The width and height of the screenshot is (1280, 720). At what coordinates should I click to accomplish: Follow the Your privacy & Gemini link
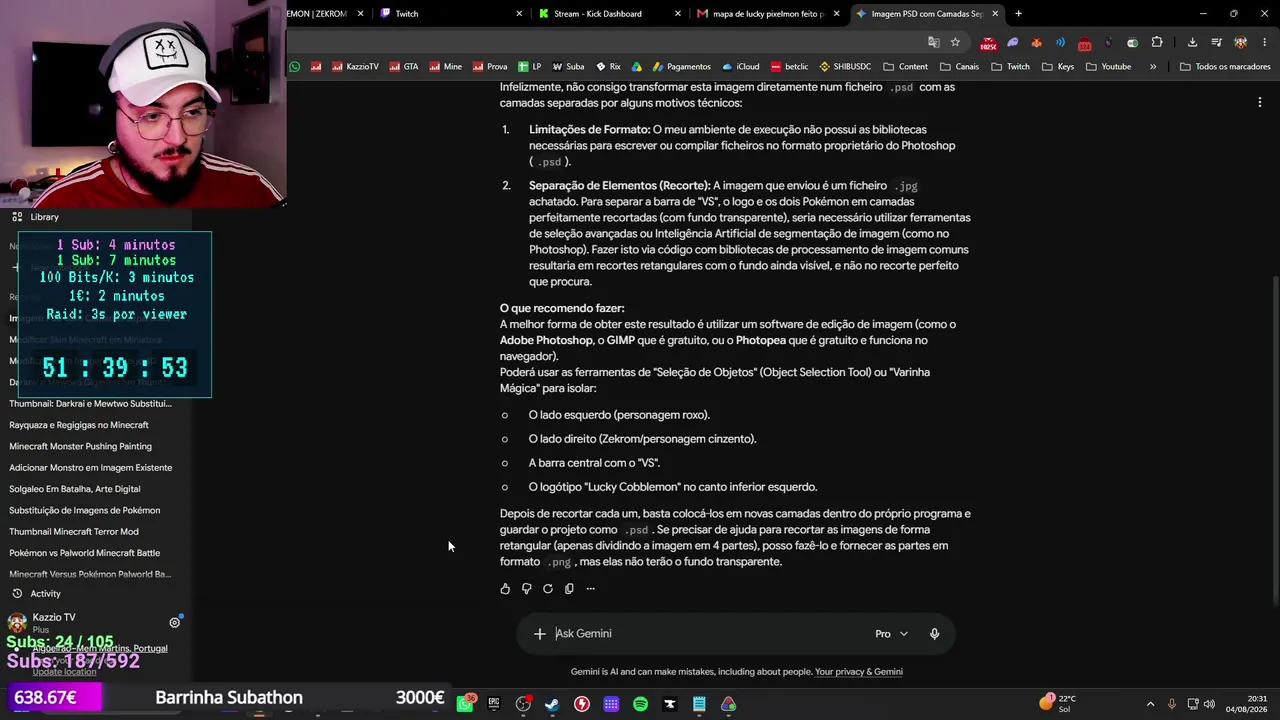[x=859, y=672]
